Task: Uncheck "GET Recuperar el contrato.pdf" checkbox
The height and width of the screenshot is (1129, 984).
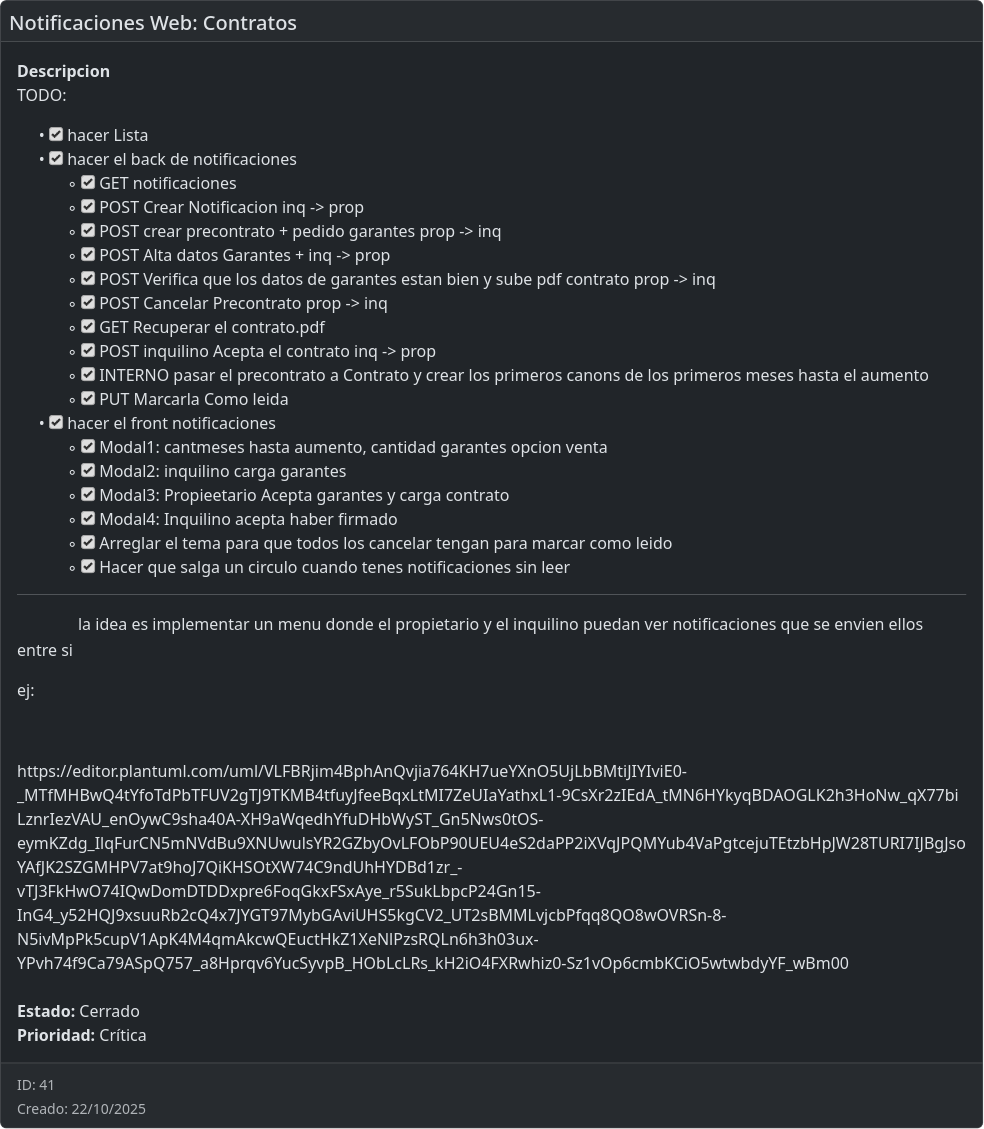Action: point(88,326)
